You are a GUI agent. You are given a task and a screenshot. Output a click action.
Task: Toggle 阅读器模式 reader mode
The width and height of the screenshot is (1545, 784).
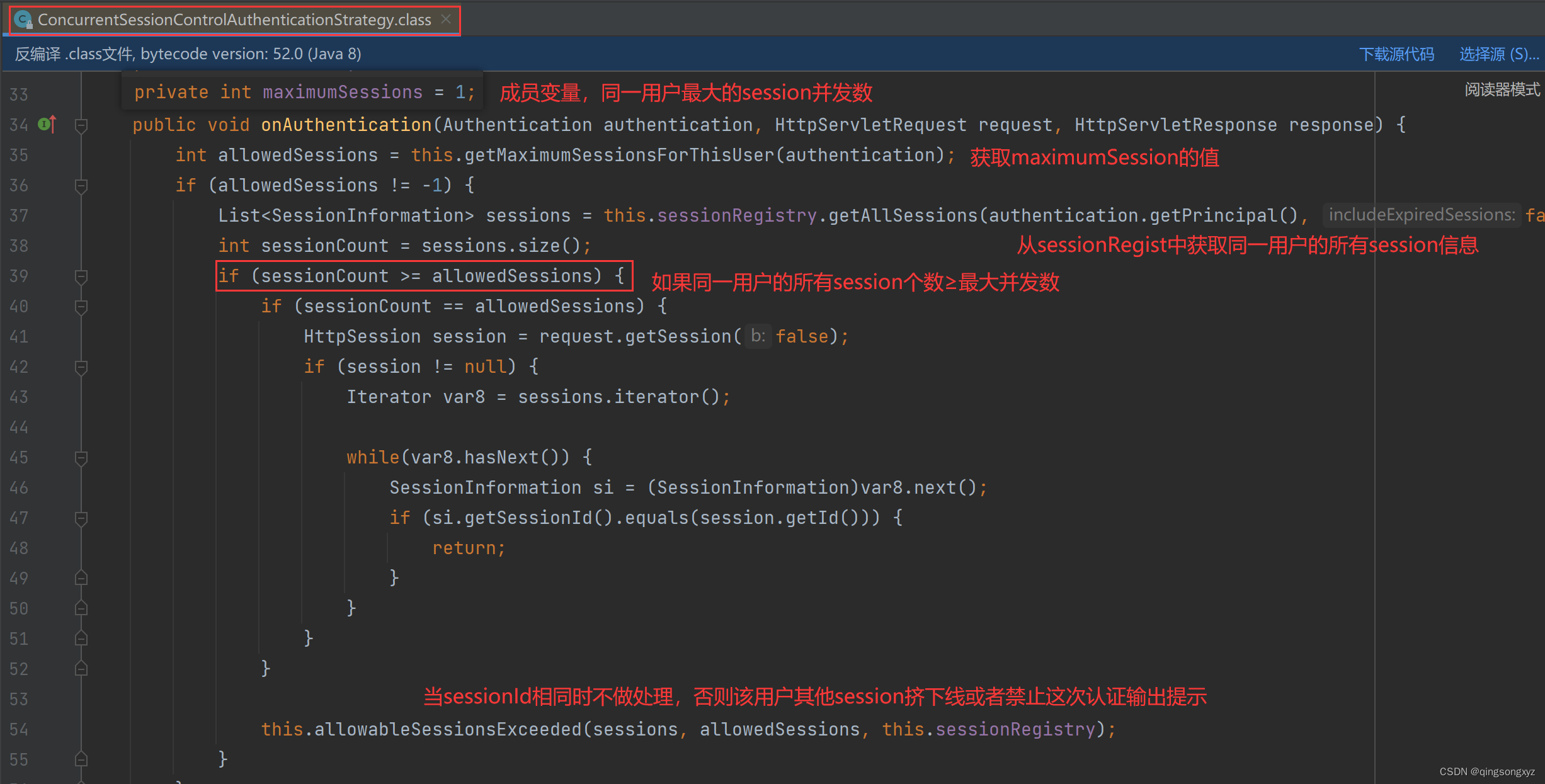pyautogui.click(x=1502, y=89)
